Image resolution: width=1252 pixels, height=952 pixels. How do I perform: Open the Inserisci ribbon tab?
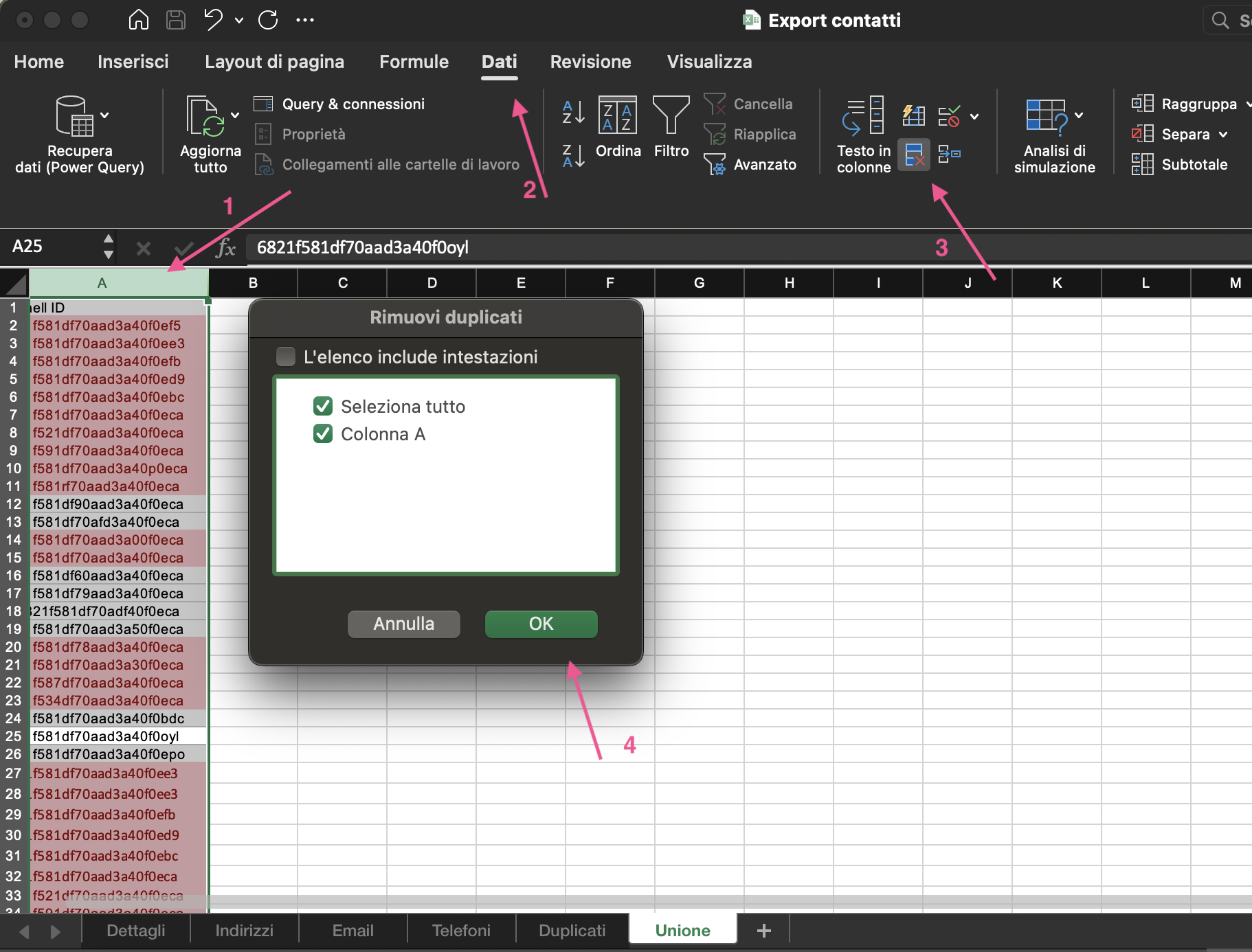pyautogui.click(x=133, y=62)
